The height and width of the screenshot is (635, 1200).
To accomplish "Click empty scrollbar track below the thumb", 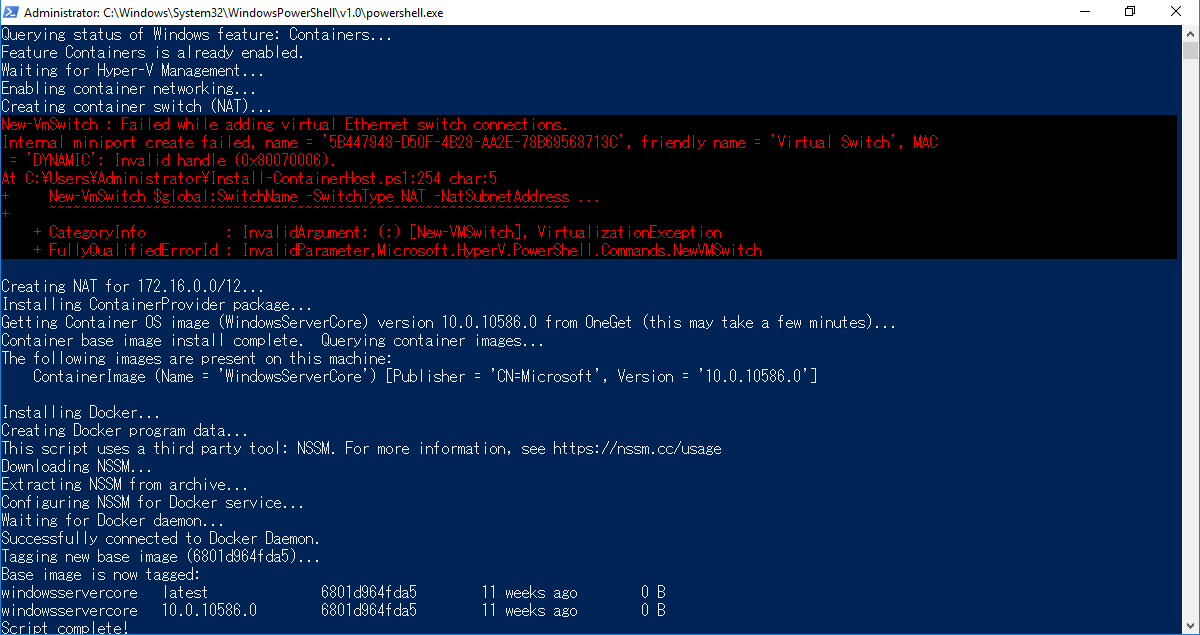I will [x=1190, y=340].
